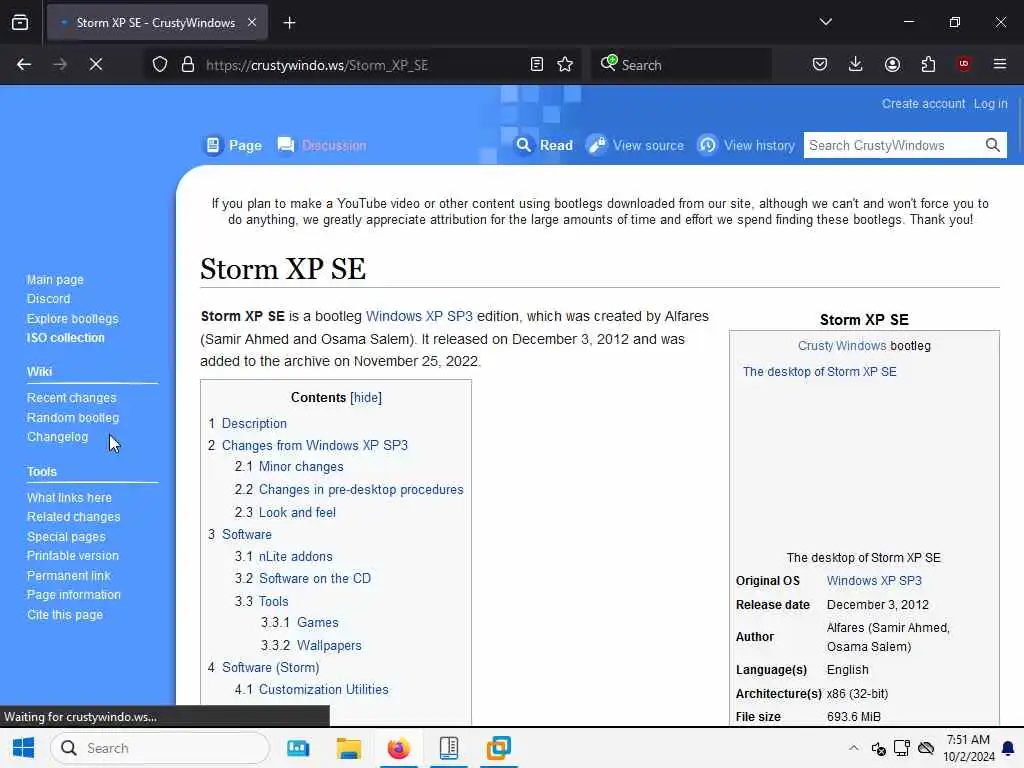The width and height of the screenshot is (1024, 768).
Task: Open the VMware icon on the taskbar
Action: (499, 748)
